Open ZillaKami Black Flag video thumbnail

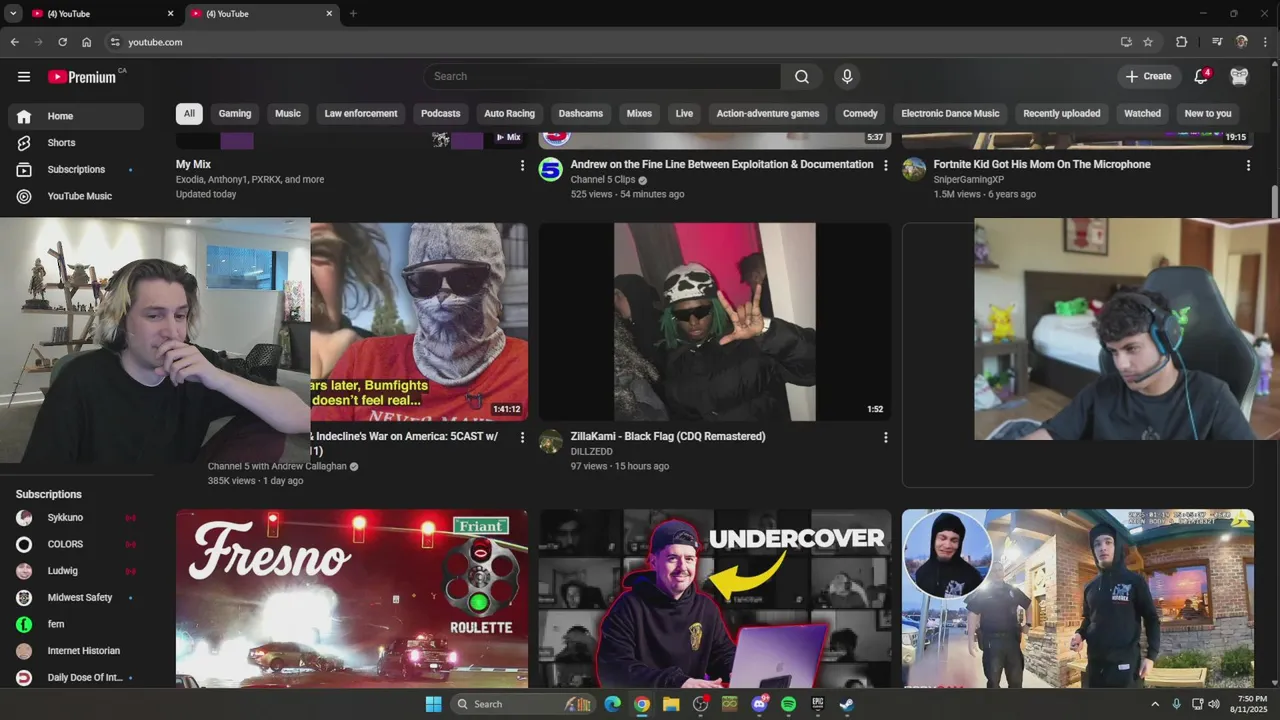click(715, 322)
